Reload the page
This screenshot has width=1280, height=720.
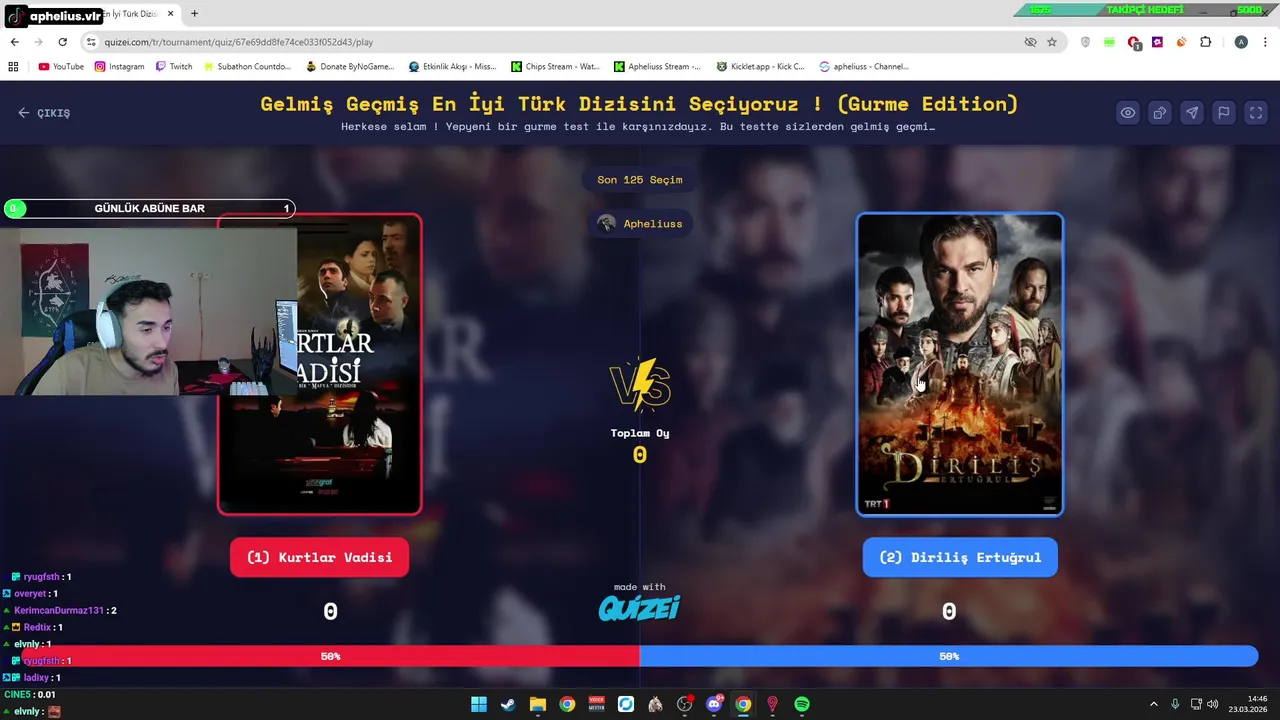click(x=62, y=42)
